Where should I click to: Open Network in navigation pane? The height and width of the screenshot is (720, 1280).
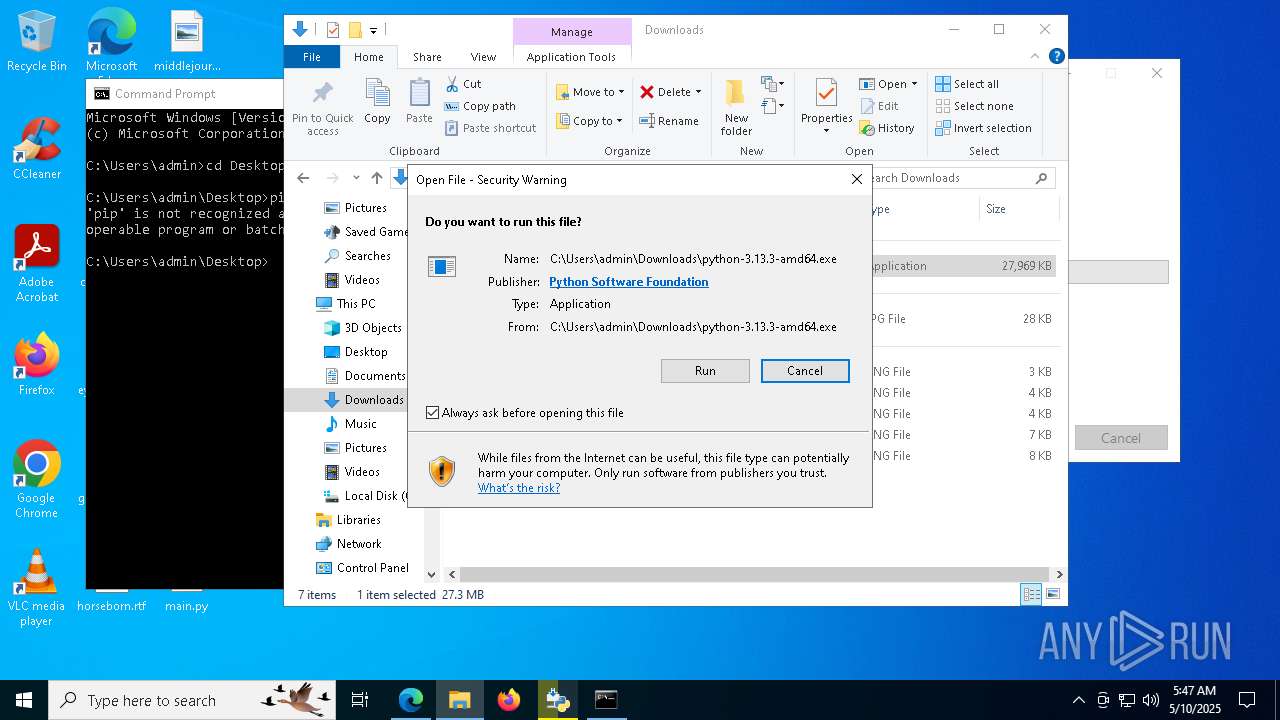[x=348, y=544]
